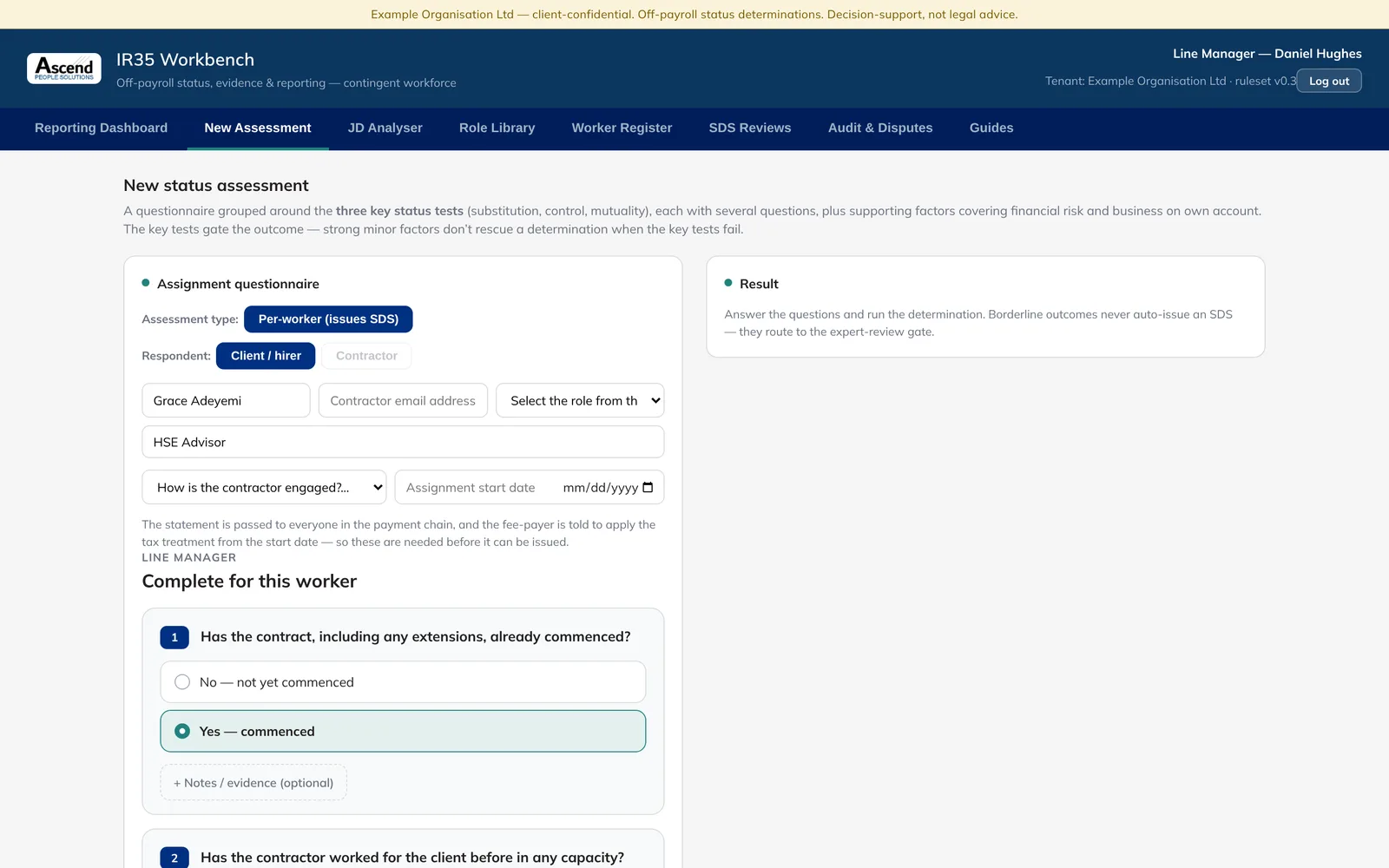Click question 1 number badge
1389x868 pixels.
(x=174, y=637)
